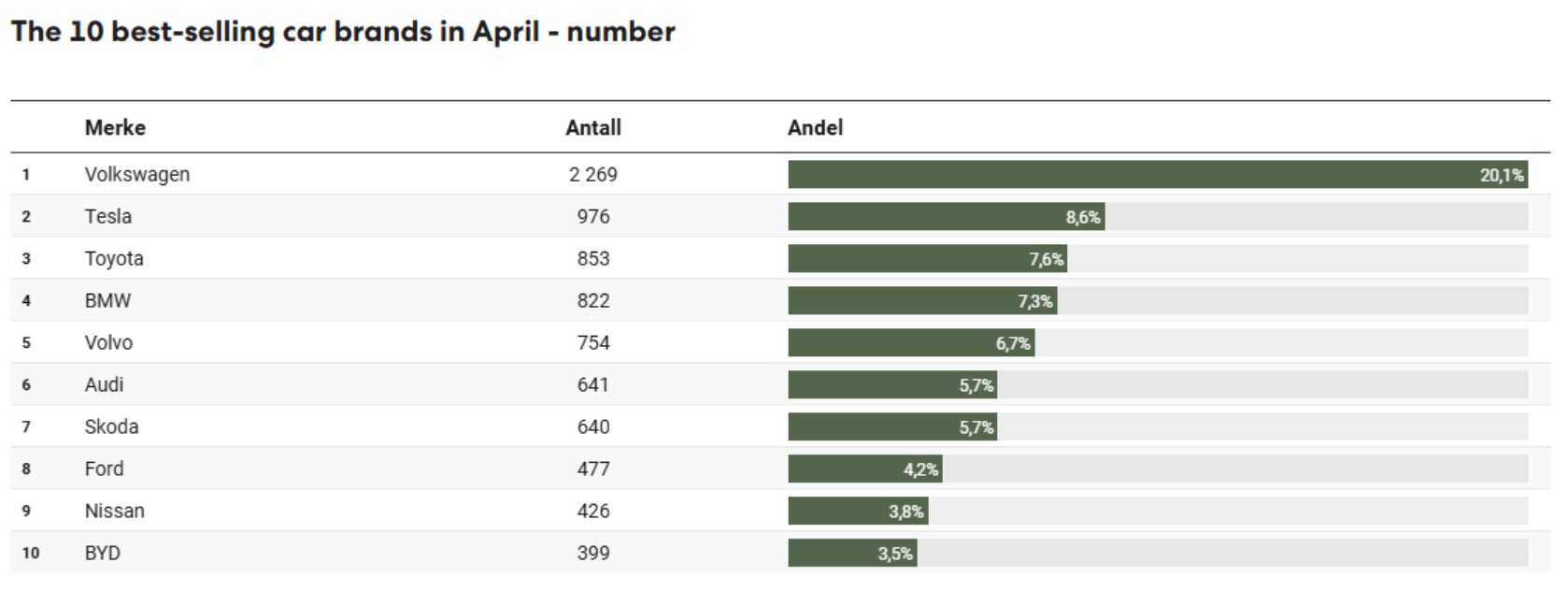Click BMW's 7,3% share bar
Screen dimensions: 1568x592
921,301
